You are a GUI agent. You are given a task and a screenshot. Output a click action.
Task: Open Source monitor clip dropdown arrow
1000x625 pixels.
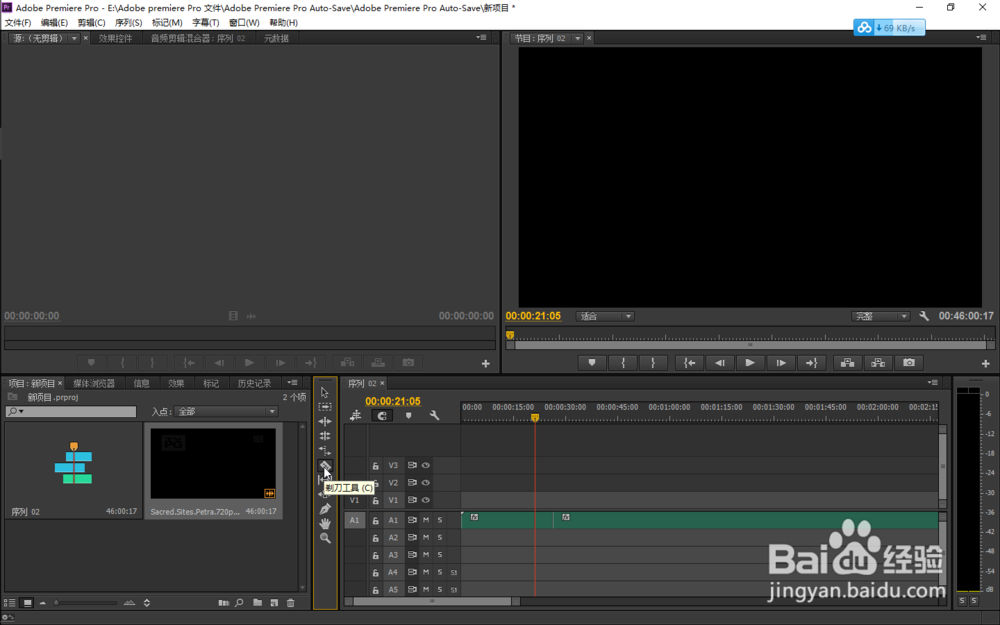coord(74,38)
